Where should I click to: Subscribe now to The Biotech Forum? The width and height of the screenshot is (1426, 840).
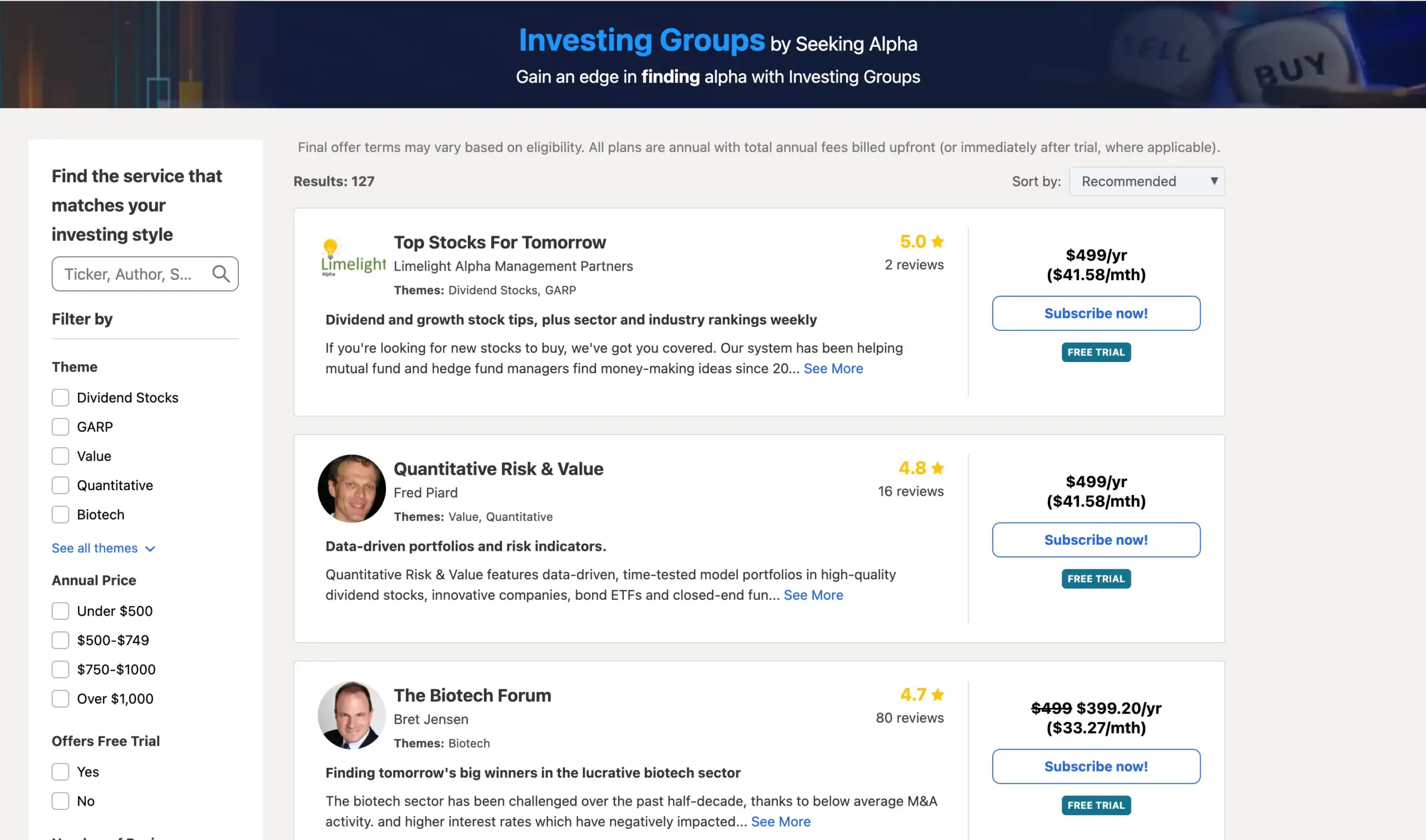pyautogui.click(x=1096, y=766)
